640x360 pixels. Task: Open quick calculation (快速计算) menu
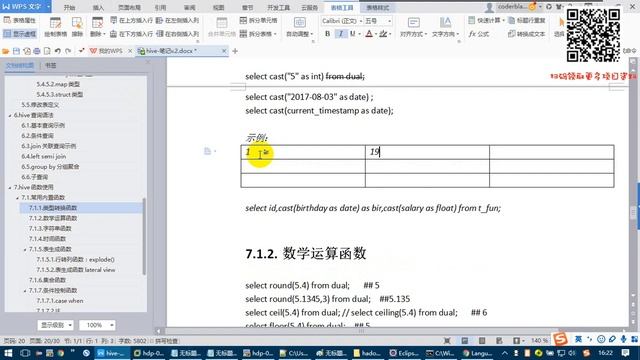(486, 20)
